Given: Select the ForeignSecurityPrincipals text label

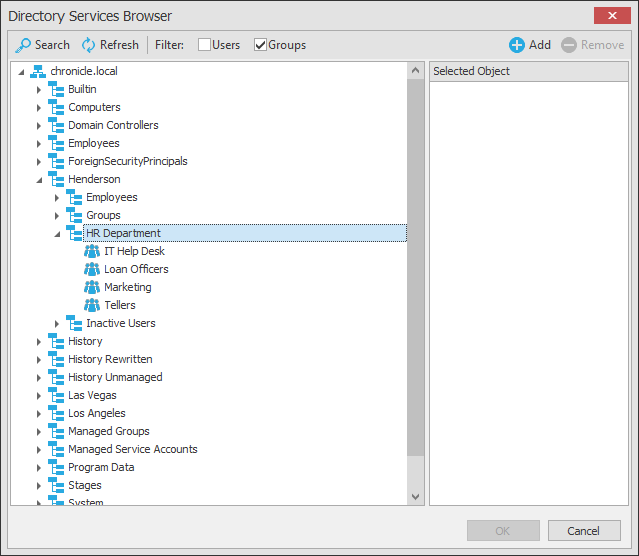Looking at the screenshot, I should tap(128, 161).
